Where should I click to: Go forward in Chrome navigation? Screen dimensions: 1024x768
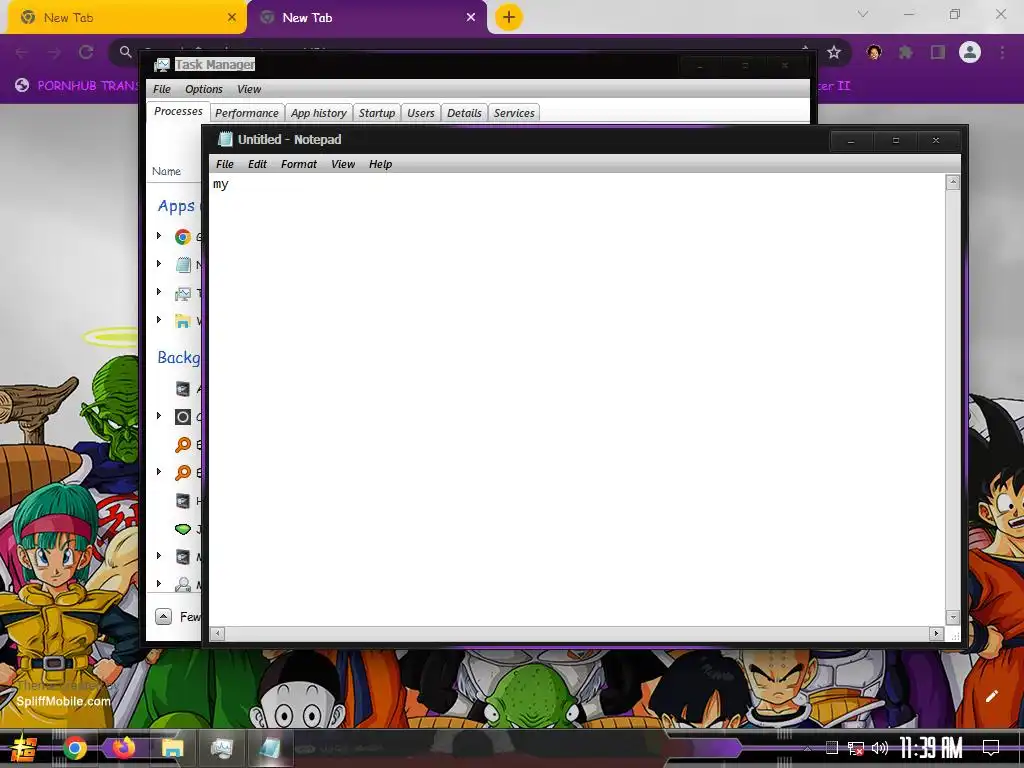click(54, 52)
